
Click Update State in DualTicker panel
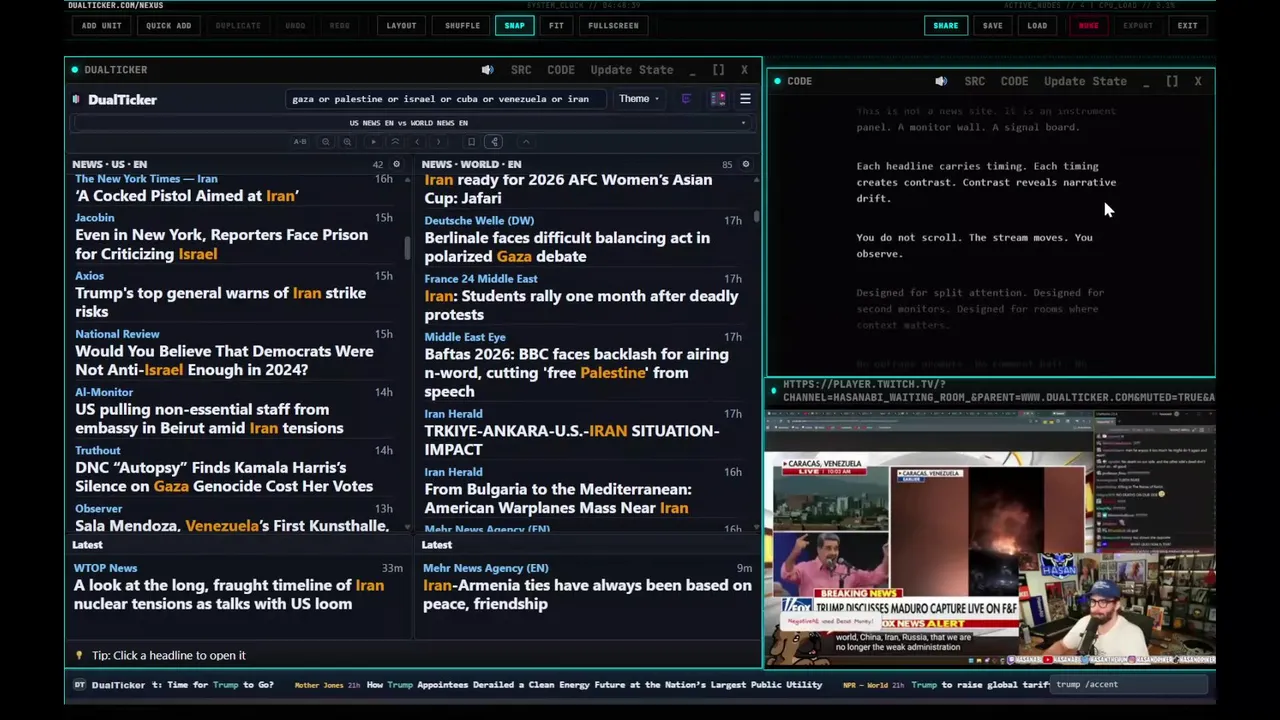click(632, 70)
